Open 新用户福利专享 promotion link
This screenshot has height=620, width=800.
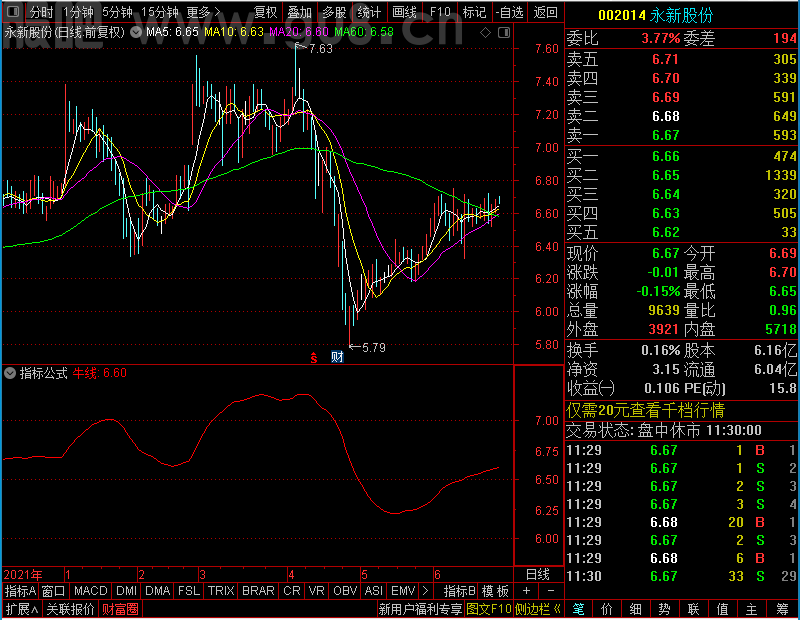click(x=420, y=609)
